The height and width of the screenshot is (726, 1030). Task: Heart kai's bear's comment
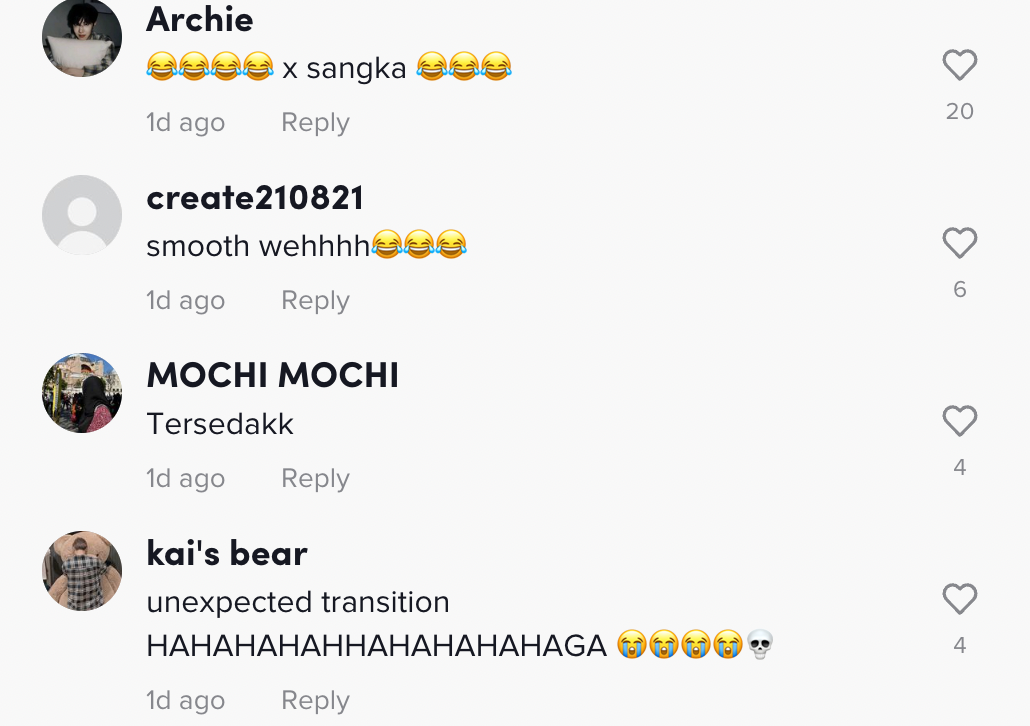point(959,599)
